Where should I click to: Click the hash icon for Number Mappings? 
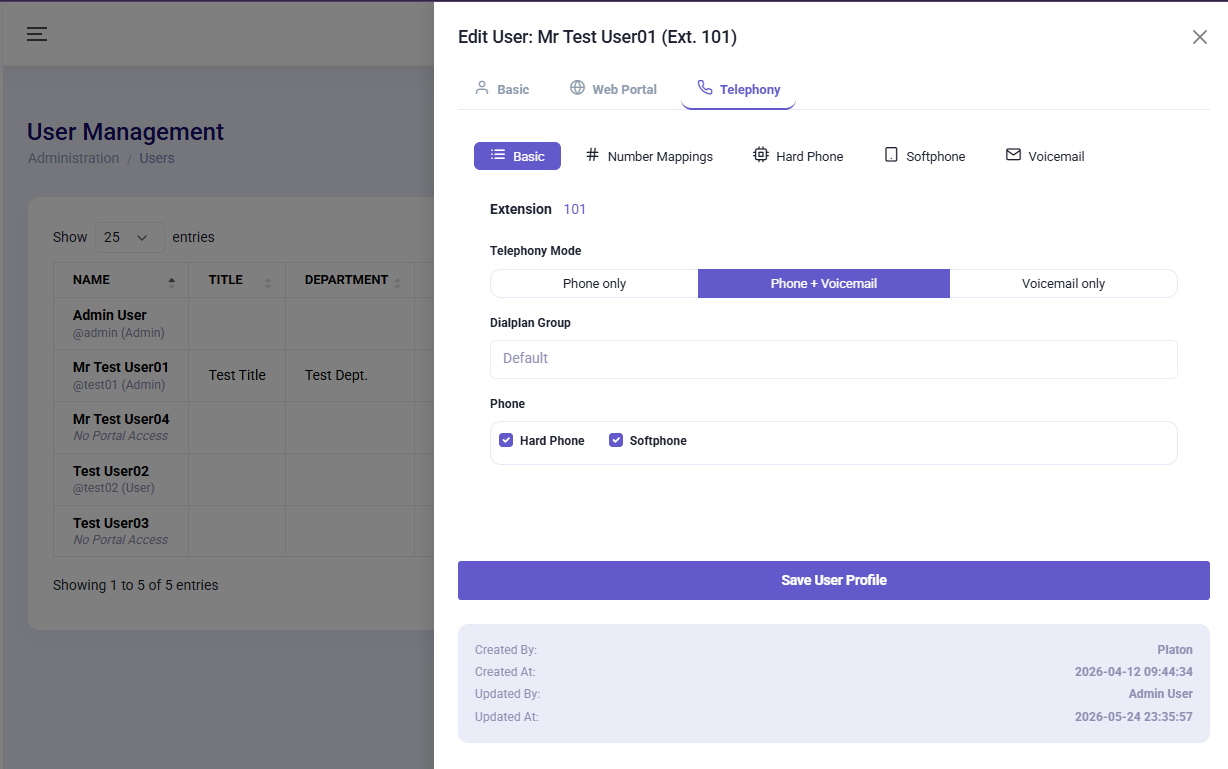592,155
